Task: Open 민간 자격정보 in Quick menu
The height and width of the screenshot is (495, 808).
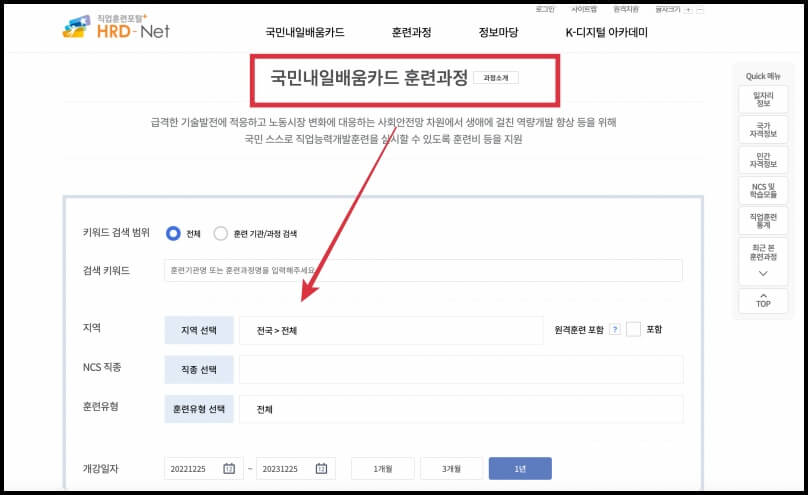Action: [763, 160]
